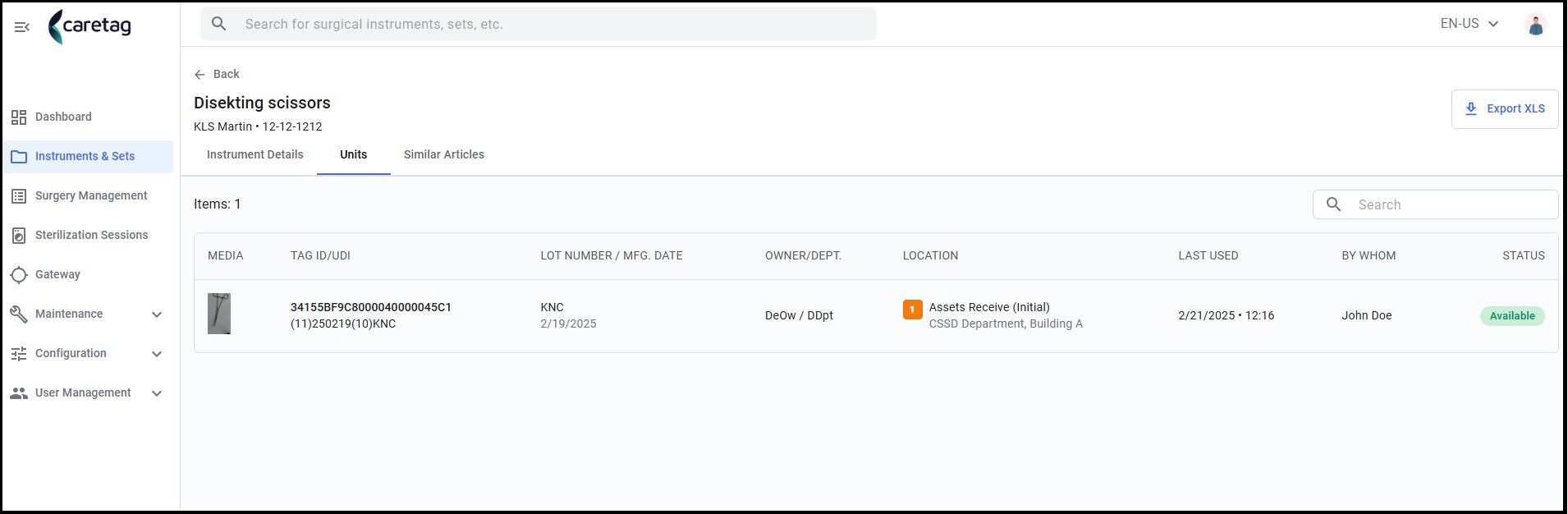The image size is (1568, 514).
Task: Switch to the Instrument Details tab
Action: click(x=255, y=154)
